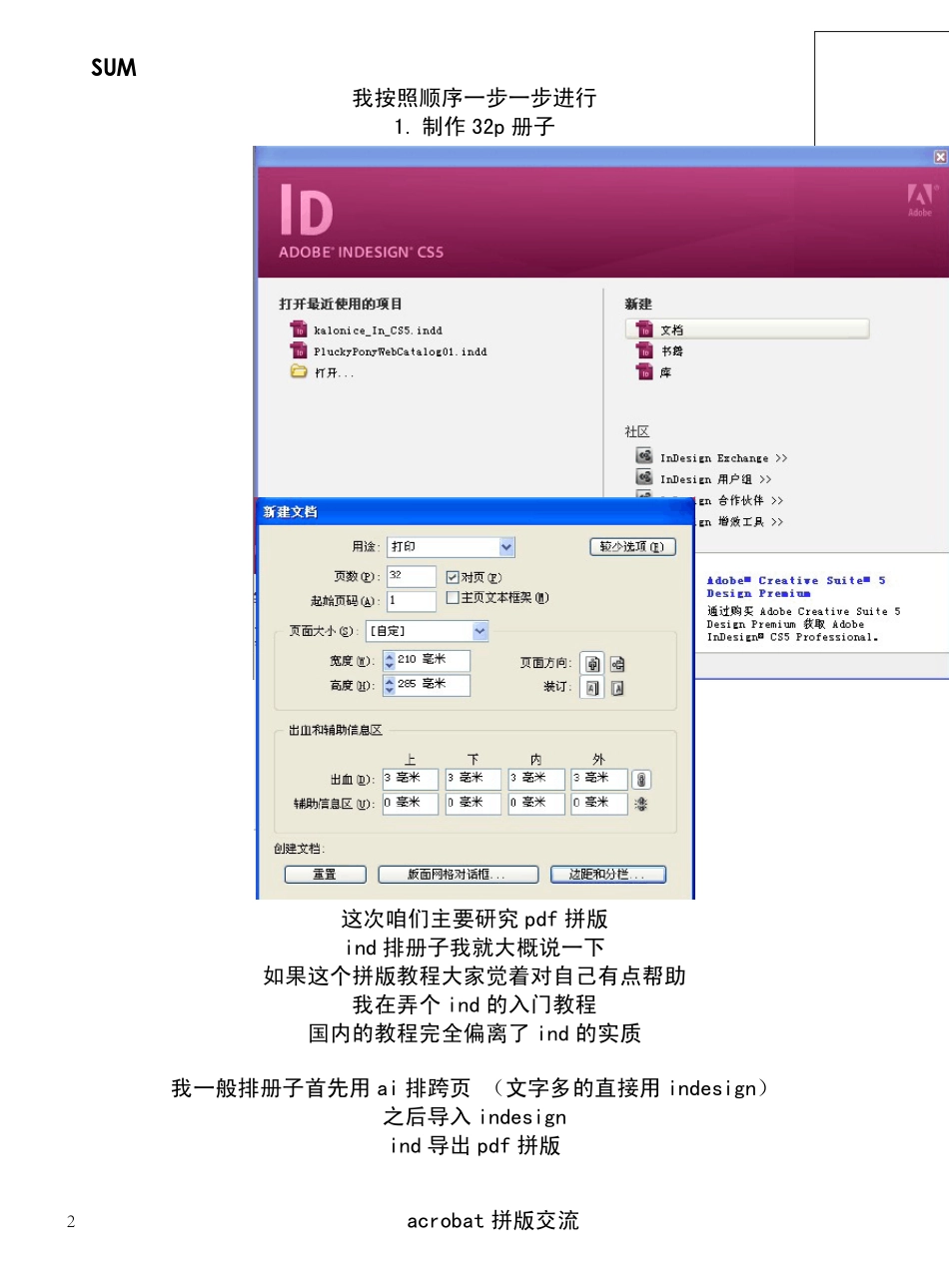
Task: Toggle the 对页 checkbox
Action: 452,577
